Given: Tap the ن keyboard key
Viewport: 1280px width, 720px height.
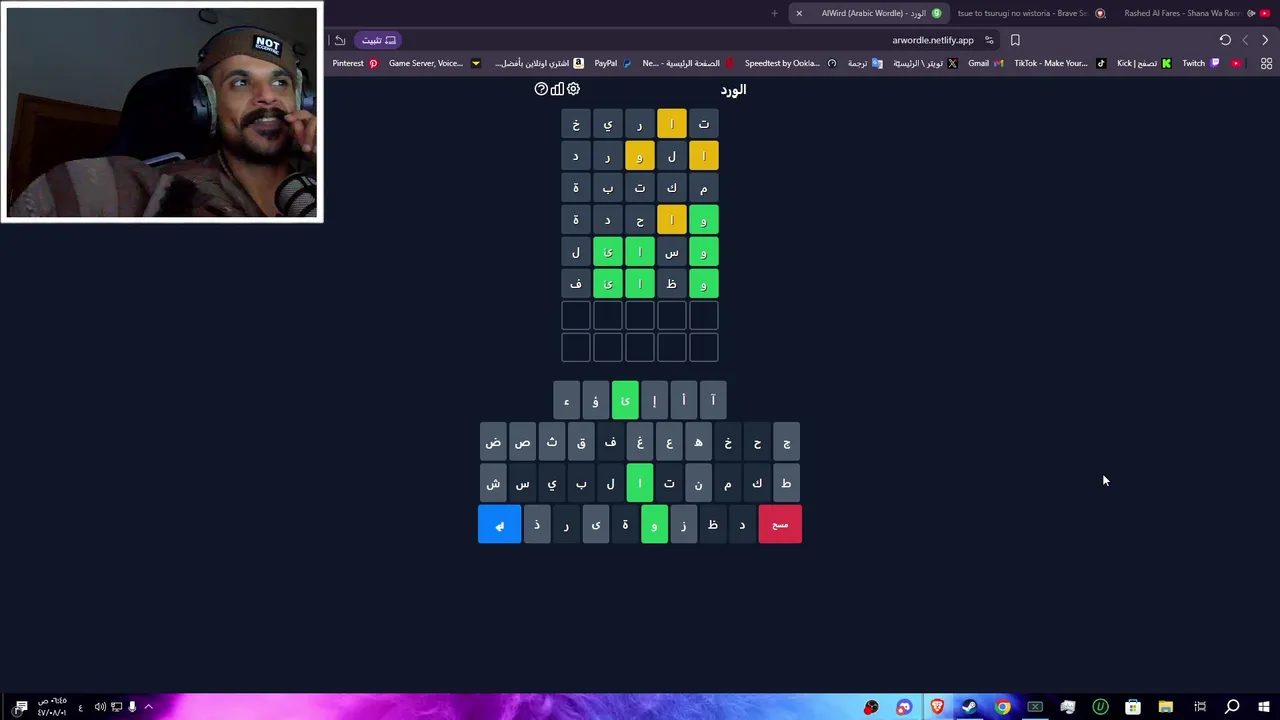Looking at the screenshot, I should pos(698,483).
